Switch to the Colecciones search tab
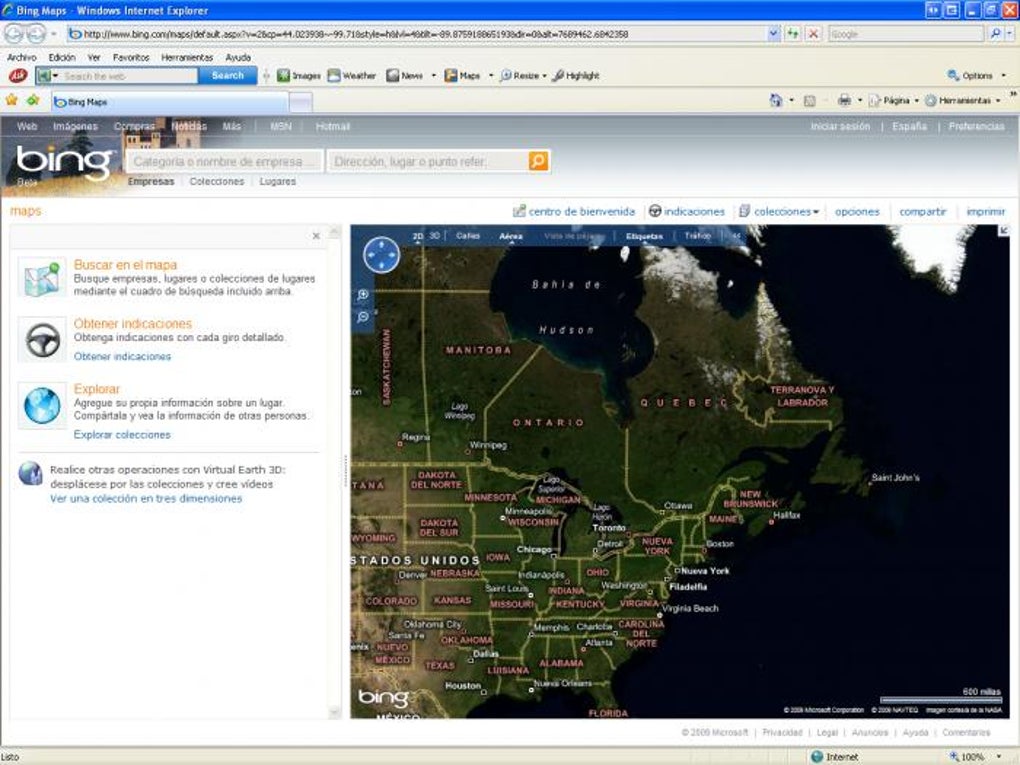1020x765 pixels. pyautogui.click(x=217, y=181)
